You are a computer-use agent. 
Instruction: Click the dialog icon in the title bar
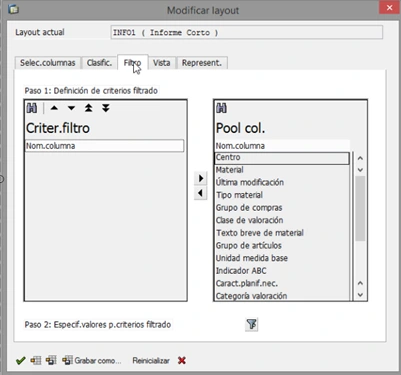13,9
